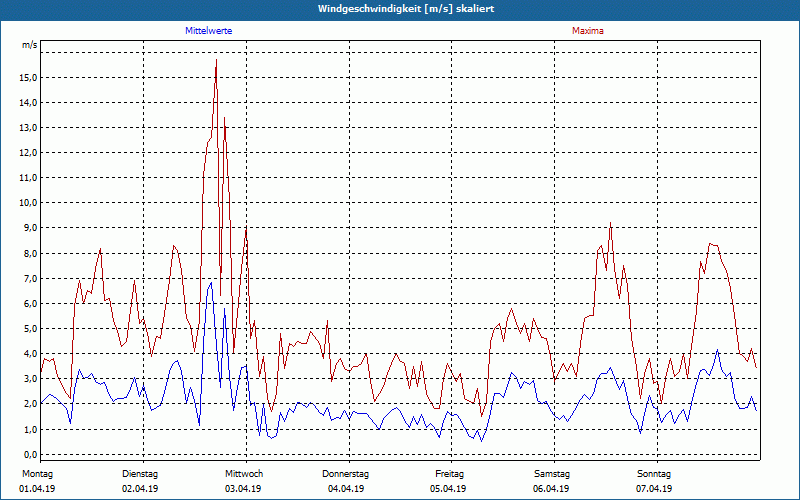Click the 'Montag' day label
Screen dimensions: 800x500
tap(37, 474)
